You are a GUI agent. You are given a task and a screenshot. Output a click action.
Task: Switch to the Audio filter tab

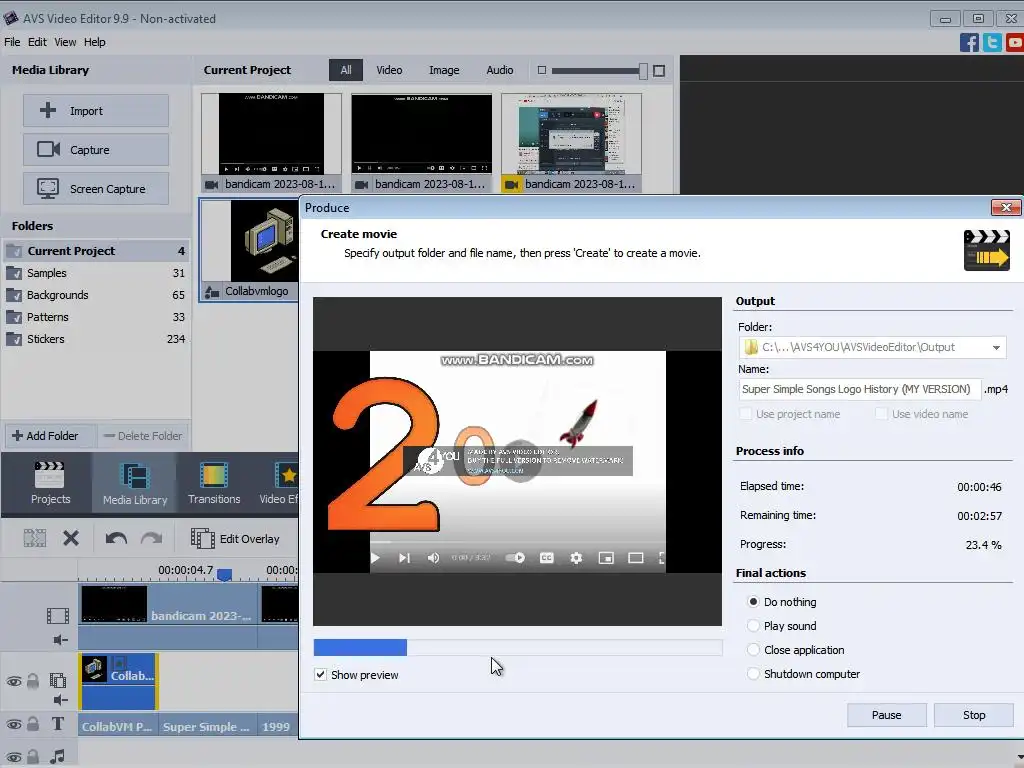click(500, 70)
